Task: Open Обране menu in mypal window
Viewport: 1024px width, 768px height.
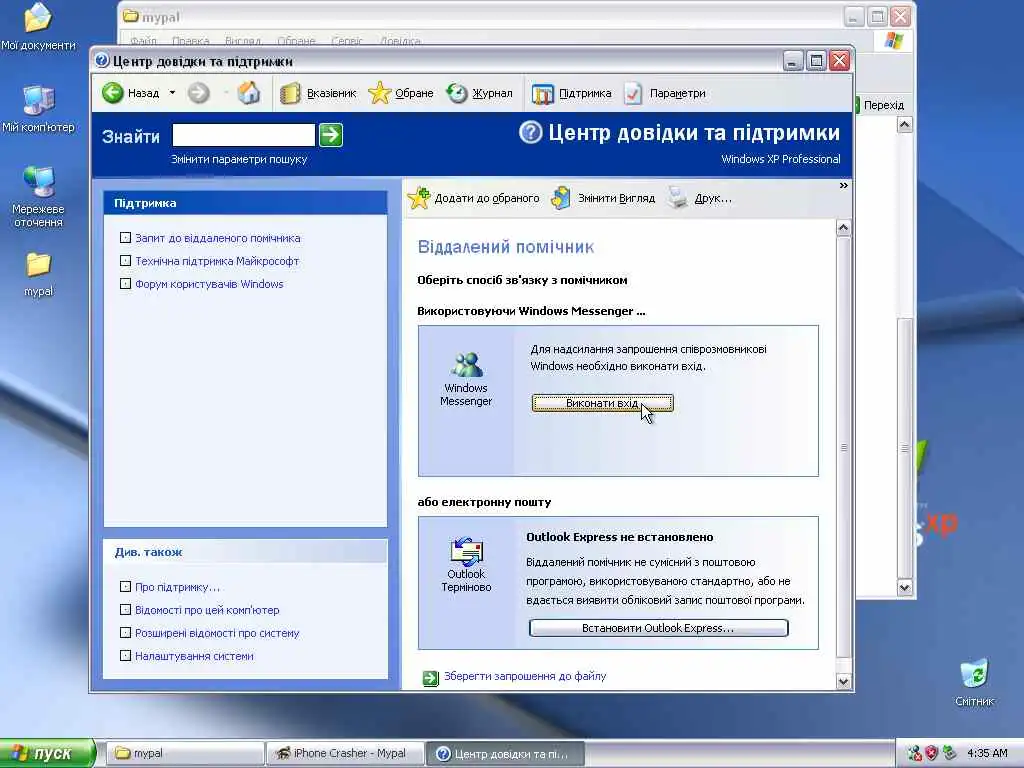Action: click(296, 41)
